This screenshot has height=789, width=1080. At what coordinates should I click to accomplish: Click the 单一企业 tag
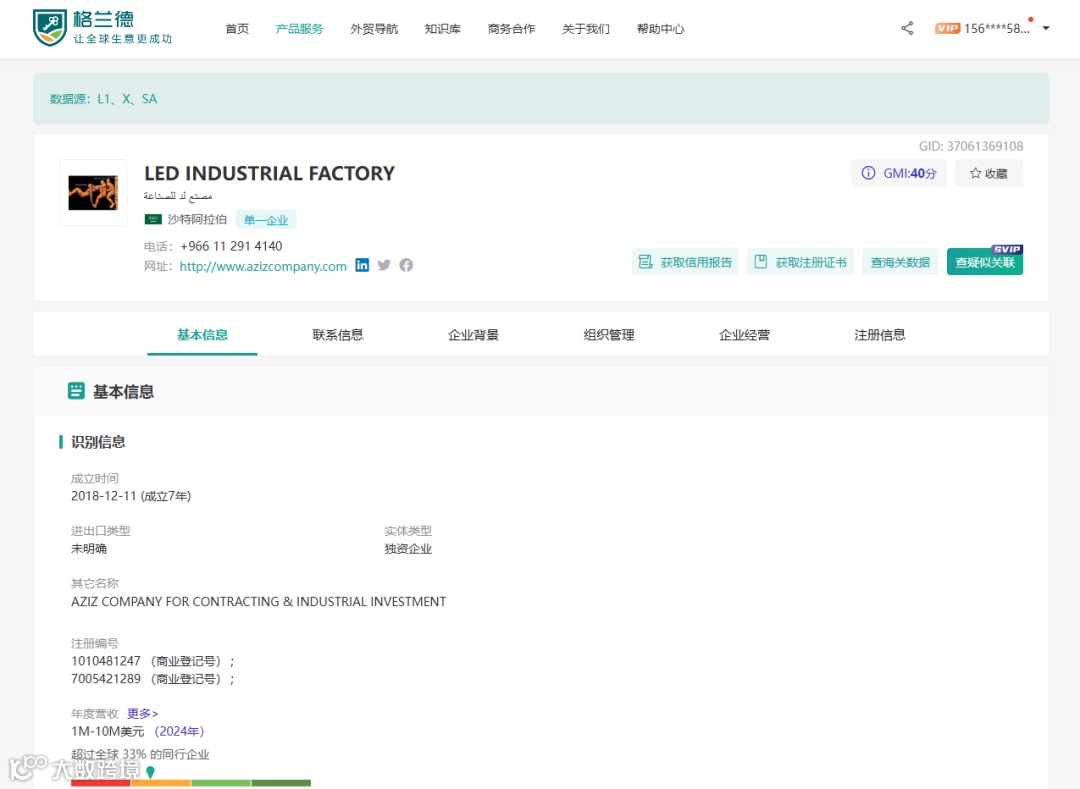click(x=266, y=220)
